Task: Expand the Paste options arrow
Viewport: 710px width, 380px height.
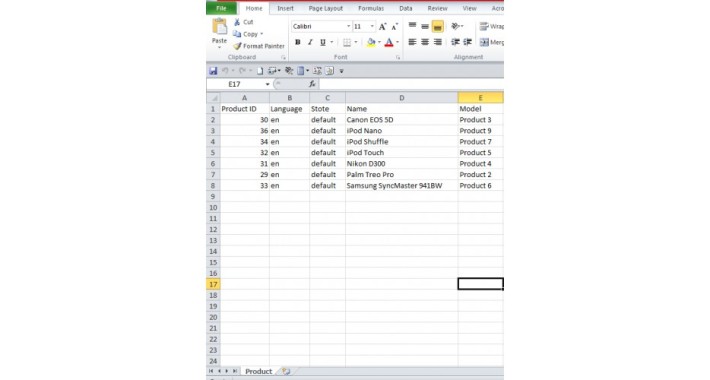Action: pyautogui.click(x=220, y=48)
